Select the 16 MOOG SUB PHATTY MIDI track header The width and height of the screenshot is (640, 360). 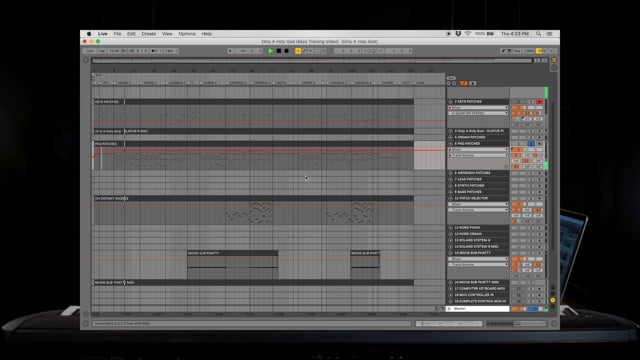click(479, 282)
